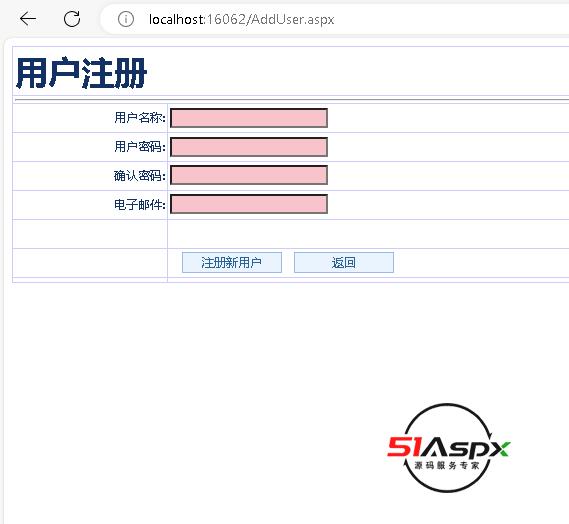This screenshot has height=524, width=569.
Task: Click the empty row above the buttons
Action: click(x=291, y=234)
